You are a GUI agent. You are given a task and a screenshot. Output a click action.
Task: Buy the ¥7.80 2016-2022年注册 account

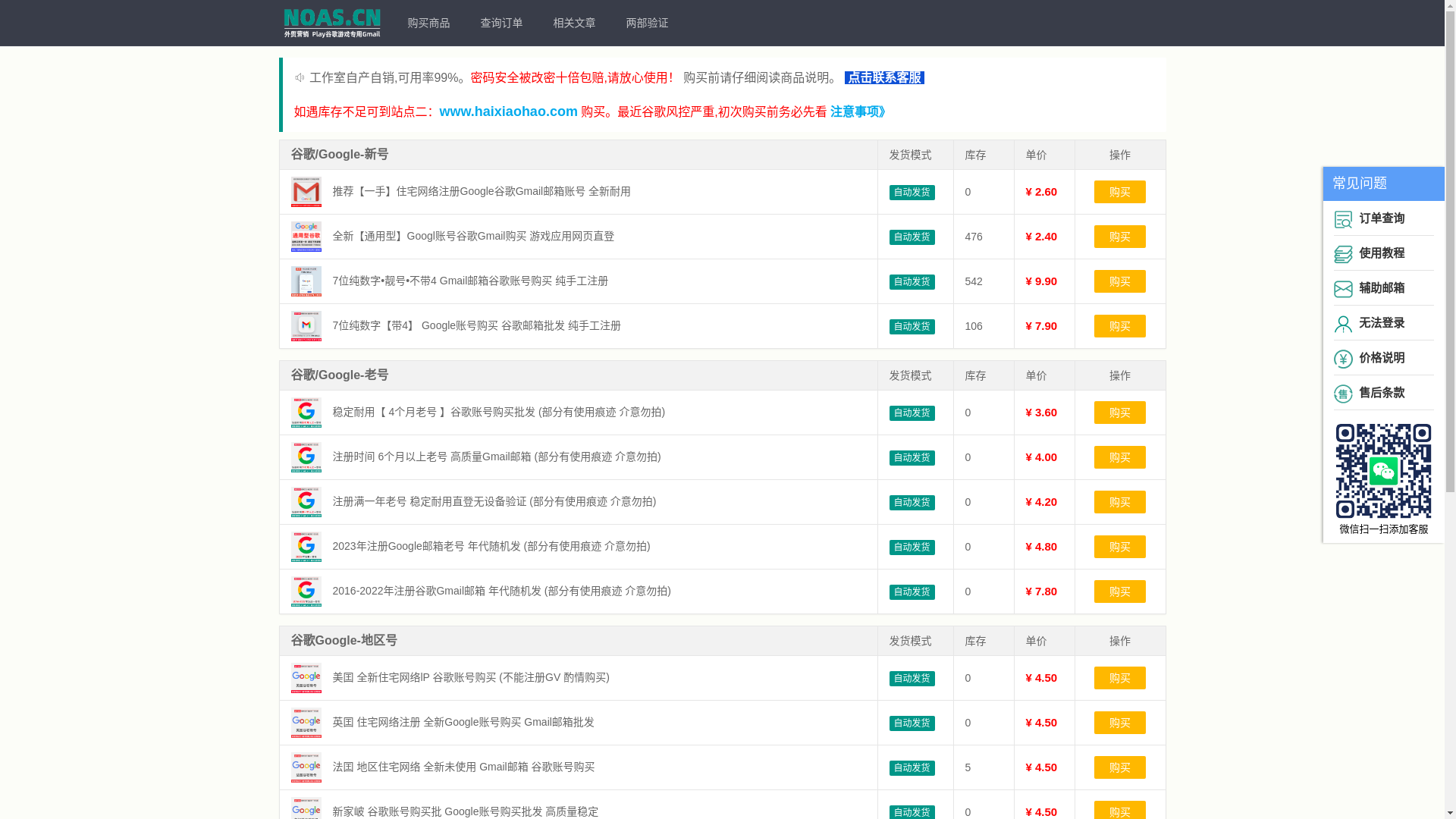pyautogui.click(x=1119, y=591)
